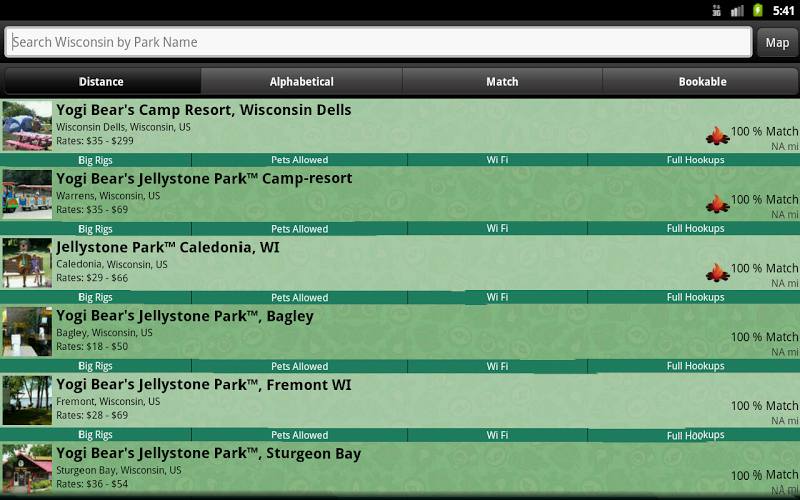This screenshot has width=800, height=500.
Task: Click Rates: $36 - $54 text
Action: (x=92, y=484)
